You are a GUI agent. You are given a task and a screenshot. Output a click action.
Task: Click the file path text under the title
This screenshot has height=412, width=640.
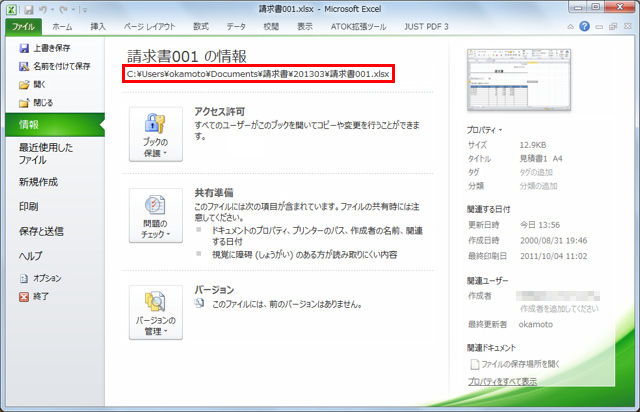coord(258,74)
